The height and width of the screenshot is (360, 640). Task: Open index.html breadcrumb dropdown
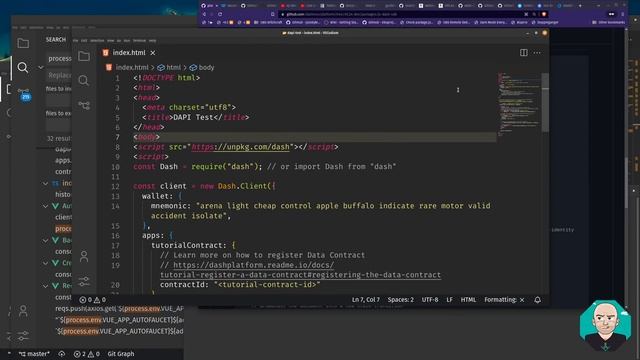132,67
